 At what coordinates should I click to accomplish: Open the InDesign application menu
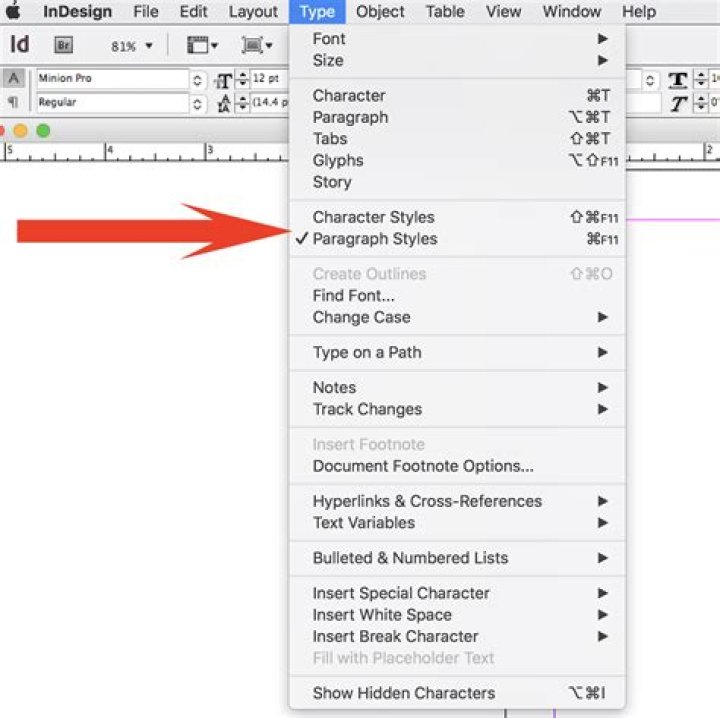(x=77, y=11)
